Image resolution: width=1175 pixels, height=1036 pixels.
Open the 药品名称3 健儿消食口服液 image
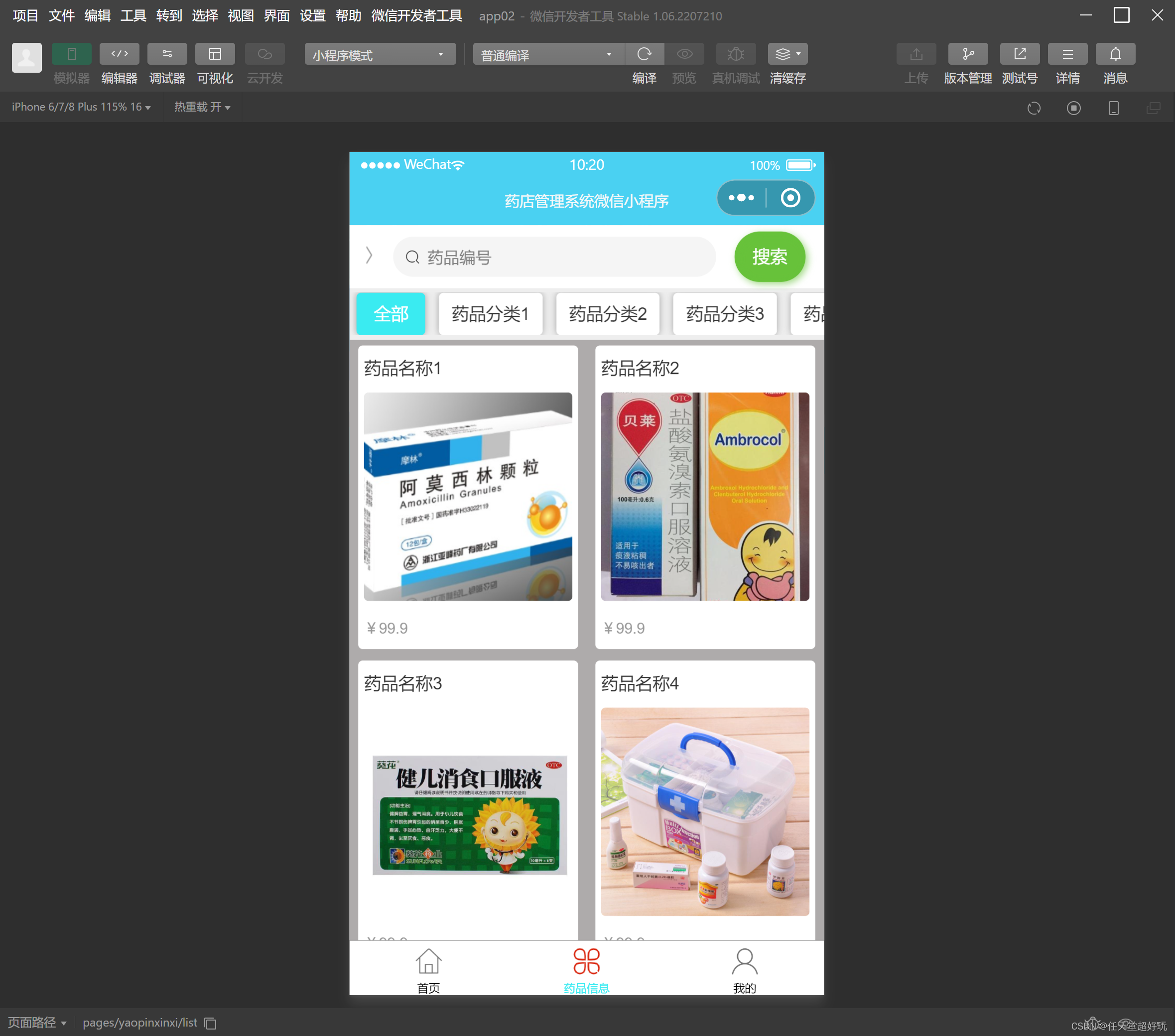point(468,812)
